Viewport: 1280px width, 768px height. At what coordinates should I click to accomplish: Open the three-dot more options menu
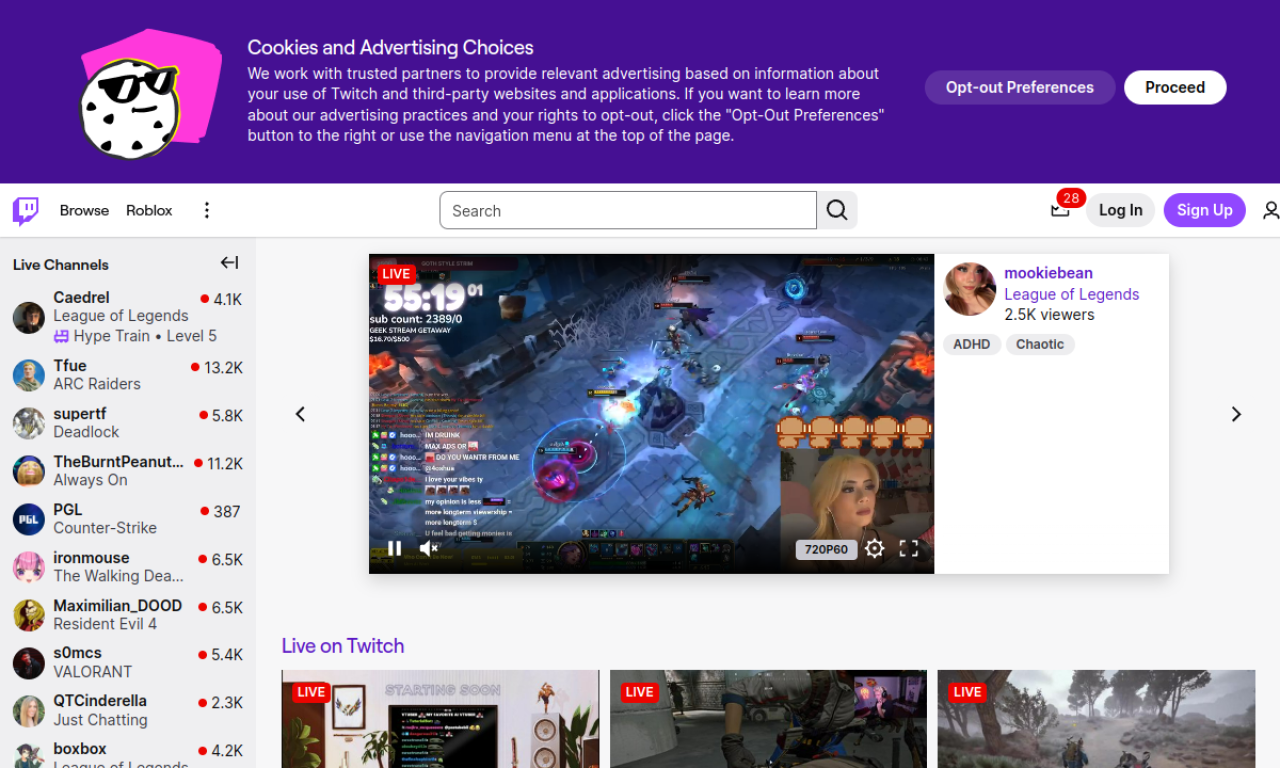(206, 210)
